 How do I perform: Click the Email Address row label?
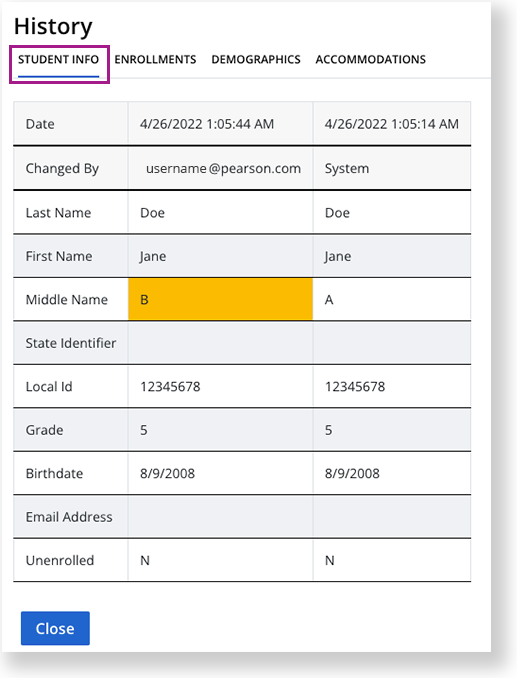(x=69, y=517)
